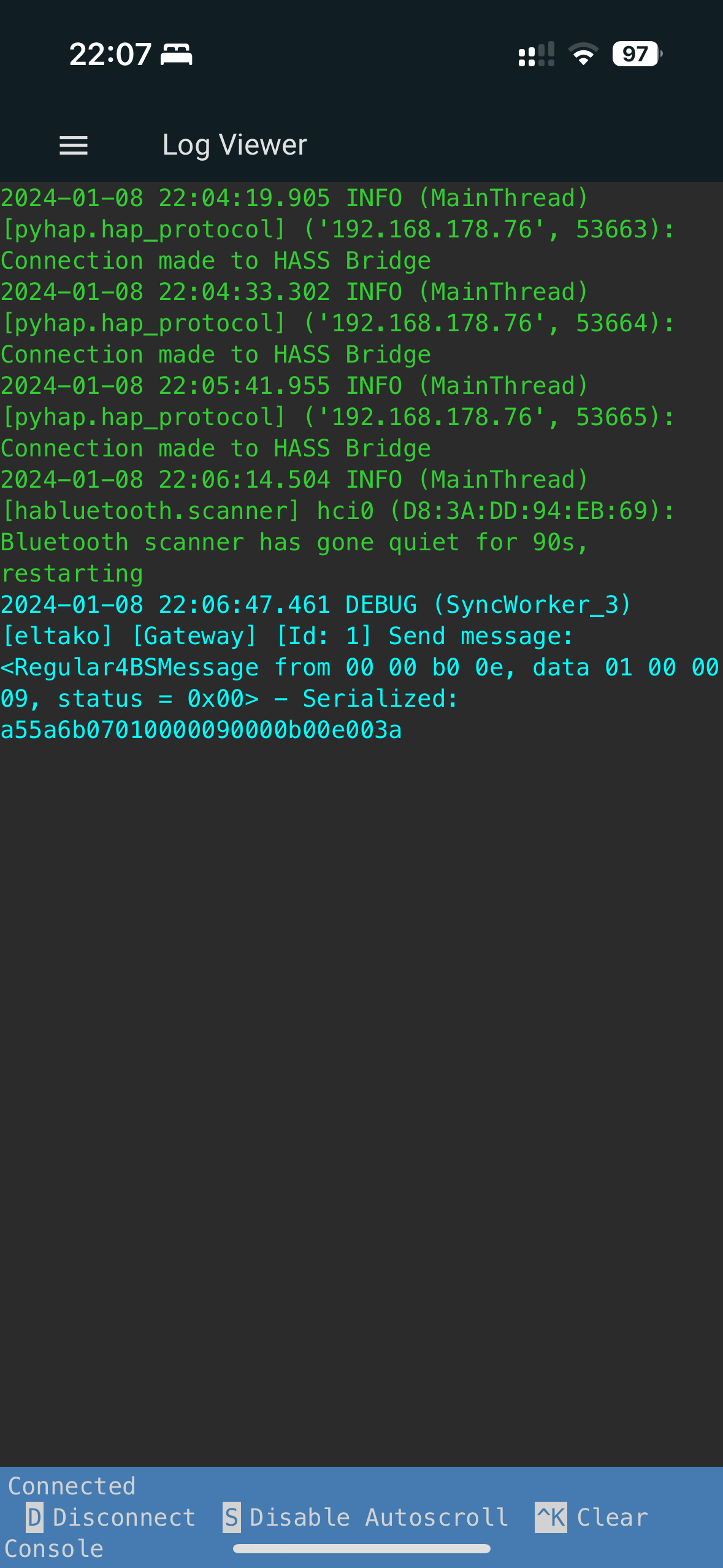Select the 22:05:41.955 pyhap log entry
The image size is (723, 1568).
[x=337, y=417]
